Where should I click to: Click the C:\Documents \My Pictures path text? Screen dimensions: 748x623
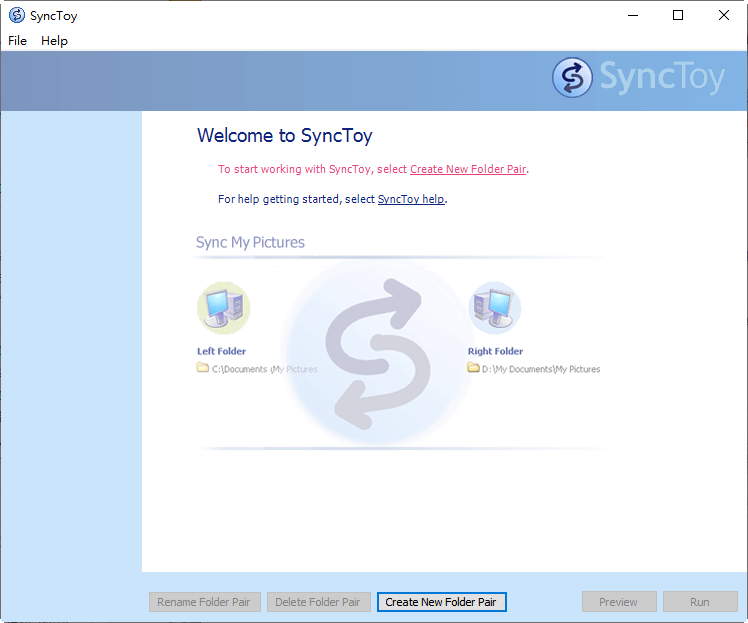coord(265,369)
